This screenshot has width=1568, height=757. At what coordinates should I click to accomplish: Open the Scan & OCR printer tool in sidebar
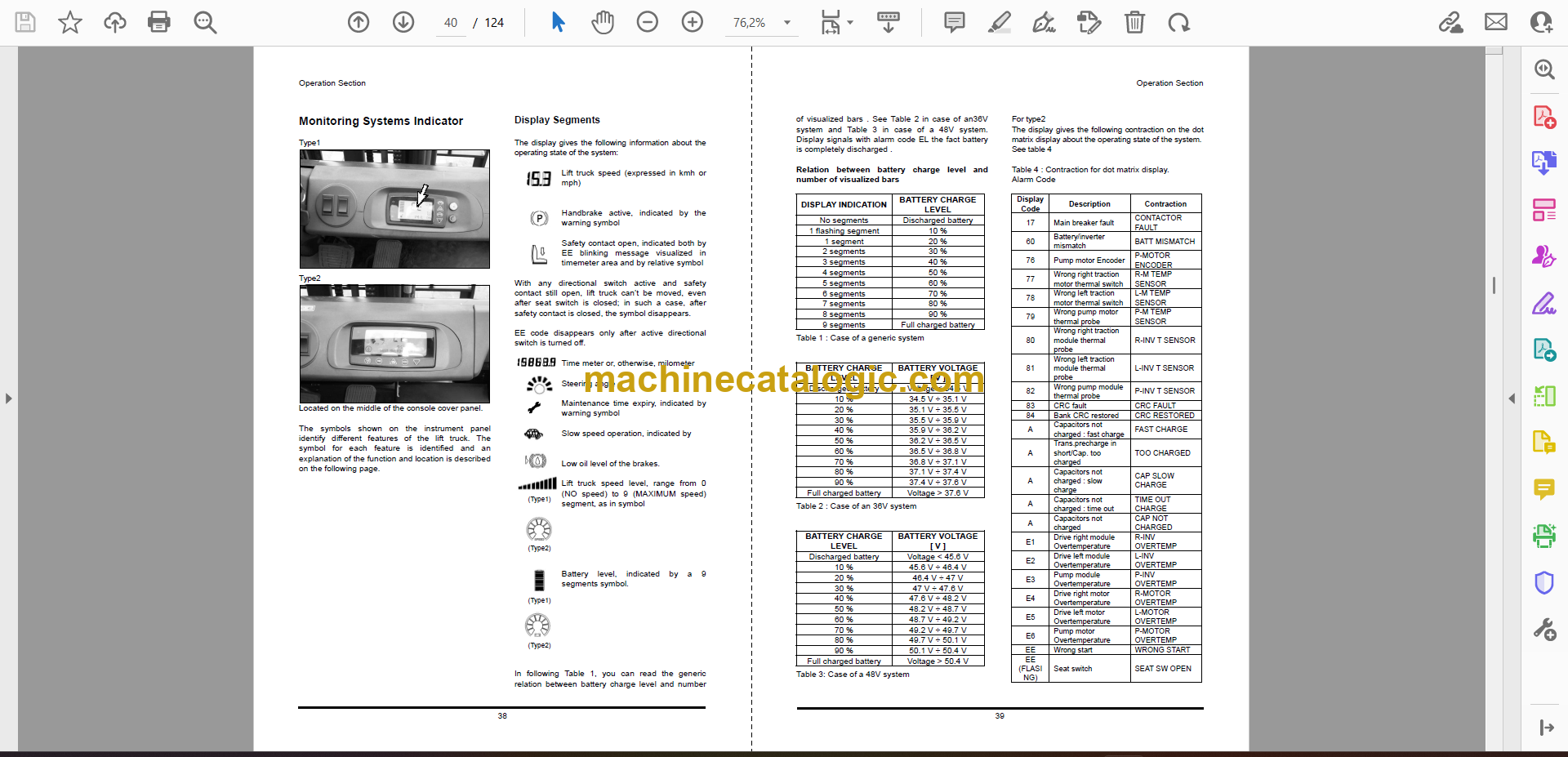tap(1543, 536)
